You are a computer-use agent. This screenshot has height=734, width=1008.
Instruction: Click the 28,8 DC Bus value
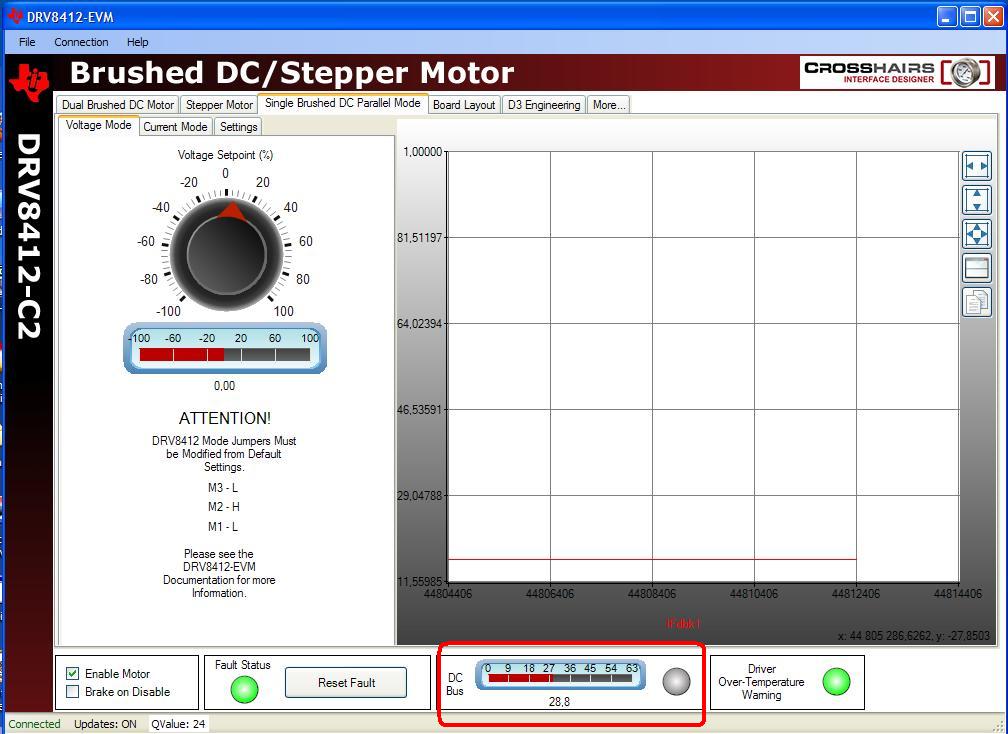coord(559,702)
